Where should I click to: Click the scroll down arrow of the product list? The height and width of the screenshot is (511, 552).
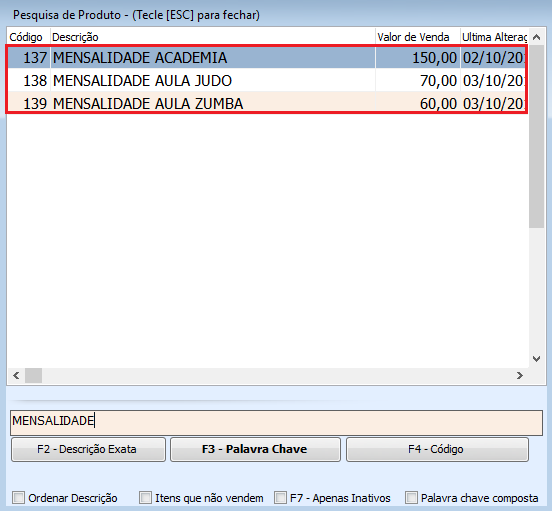[536, 359]
